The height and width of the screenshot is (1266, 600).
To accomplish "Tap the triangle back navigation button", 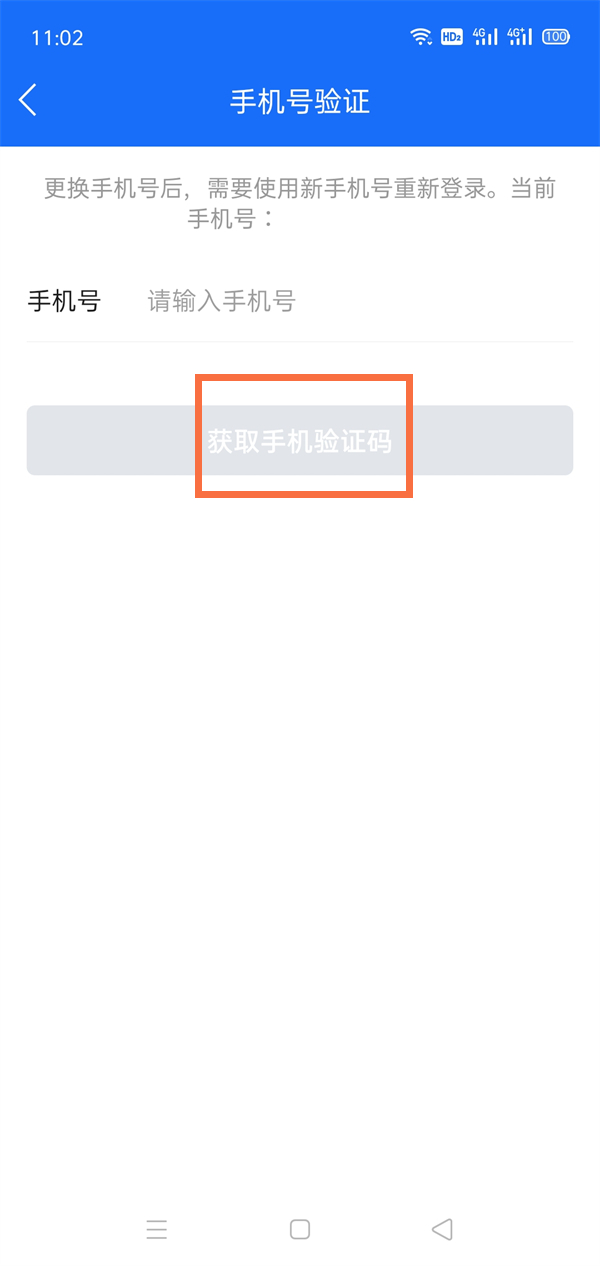I will click(442, 1229).
